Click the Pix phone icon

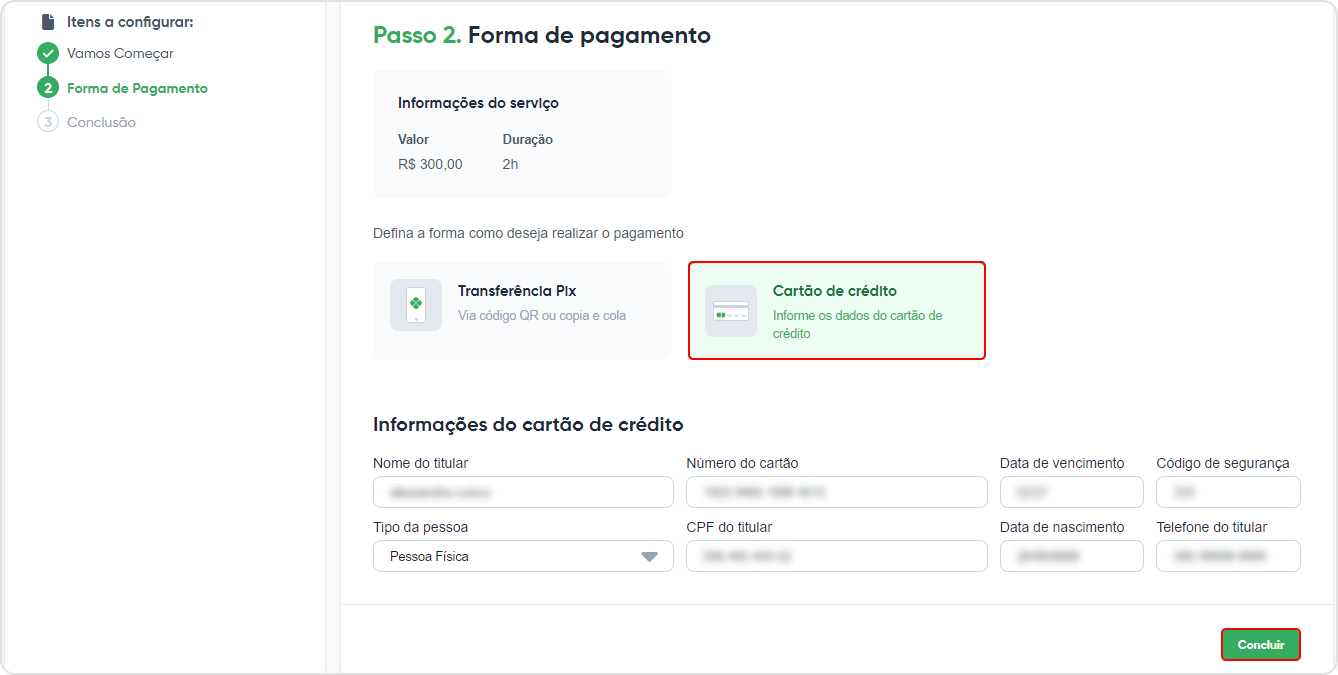pyautogui.click(x=416, y=305)
